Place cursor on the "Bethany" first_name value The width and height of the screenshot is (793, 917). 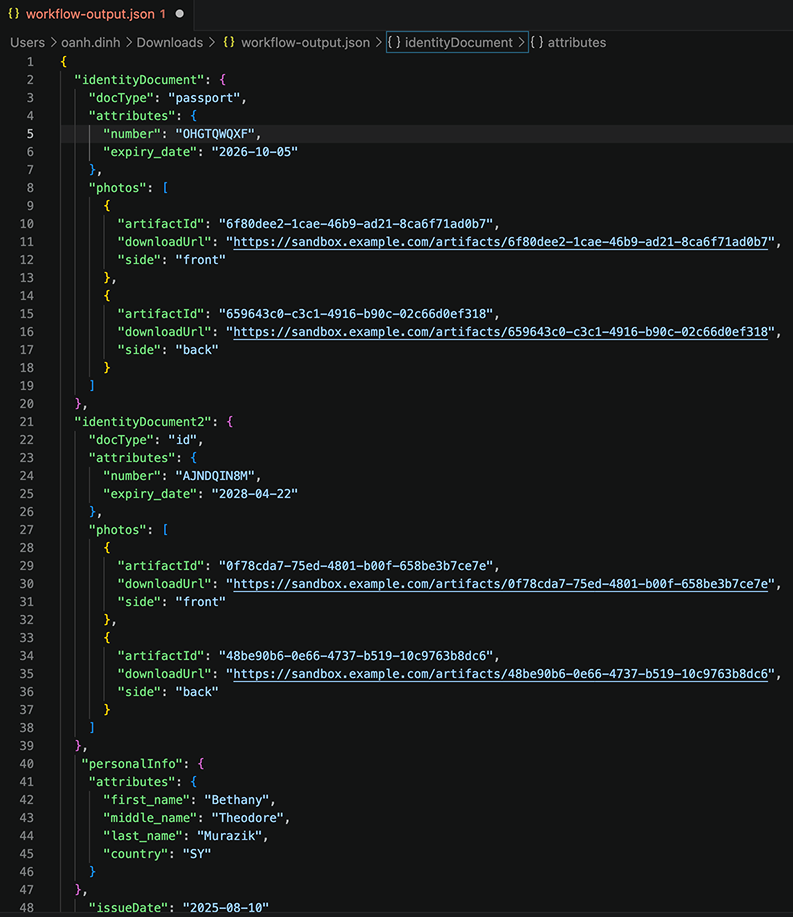tap(240, 799)
